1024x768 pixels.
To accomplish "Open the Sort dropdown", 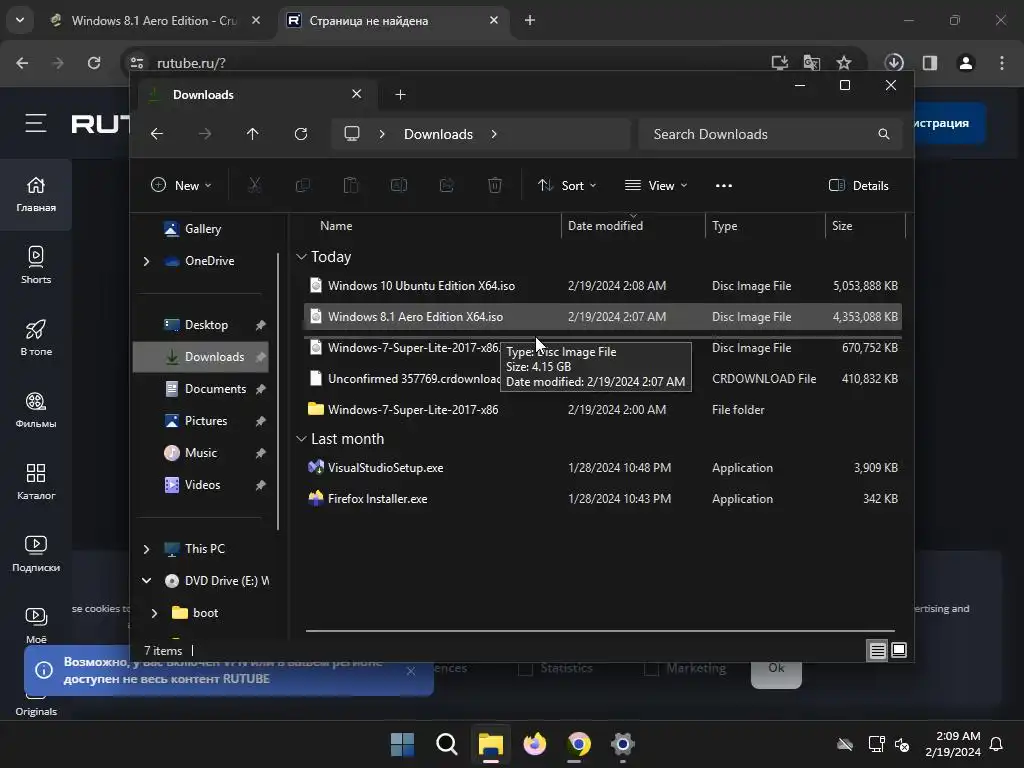I will click(x=567, y=185).
